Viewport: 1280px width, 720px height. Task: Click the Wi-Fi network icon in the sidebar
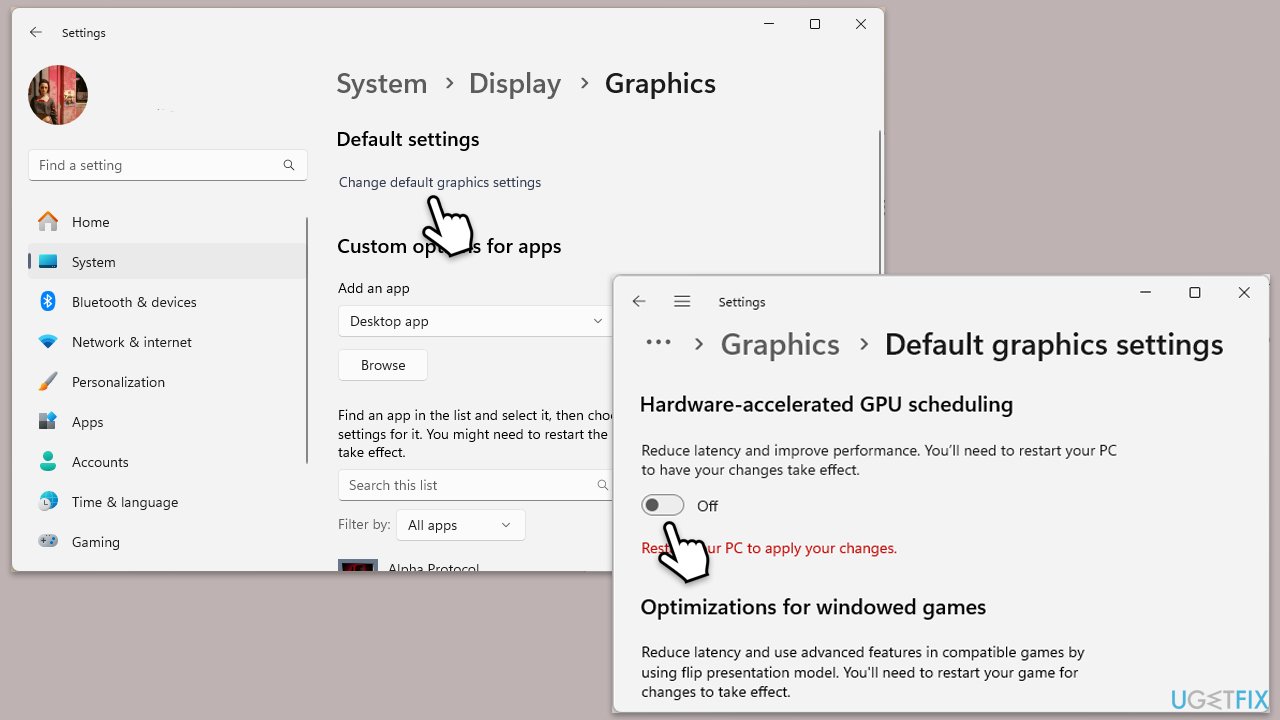(x=48, y=342)
